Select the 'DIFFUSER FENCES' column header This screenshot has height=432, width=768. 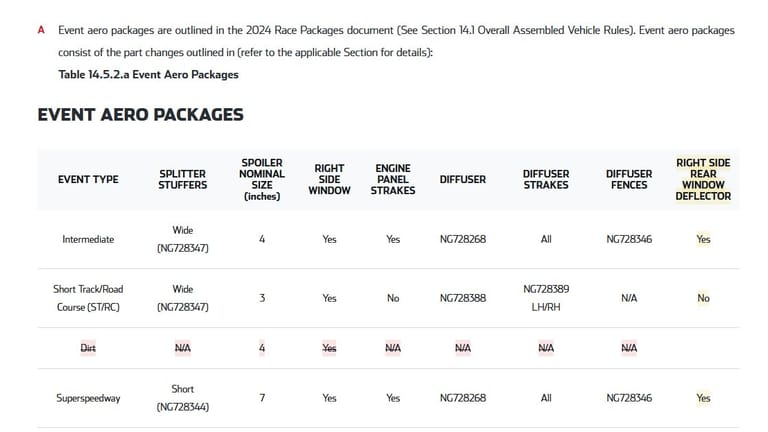coord(629,180)
